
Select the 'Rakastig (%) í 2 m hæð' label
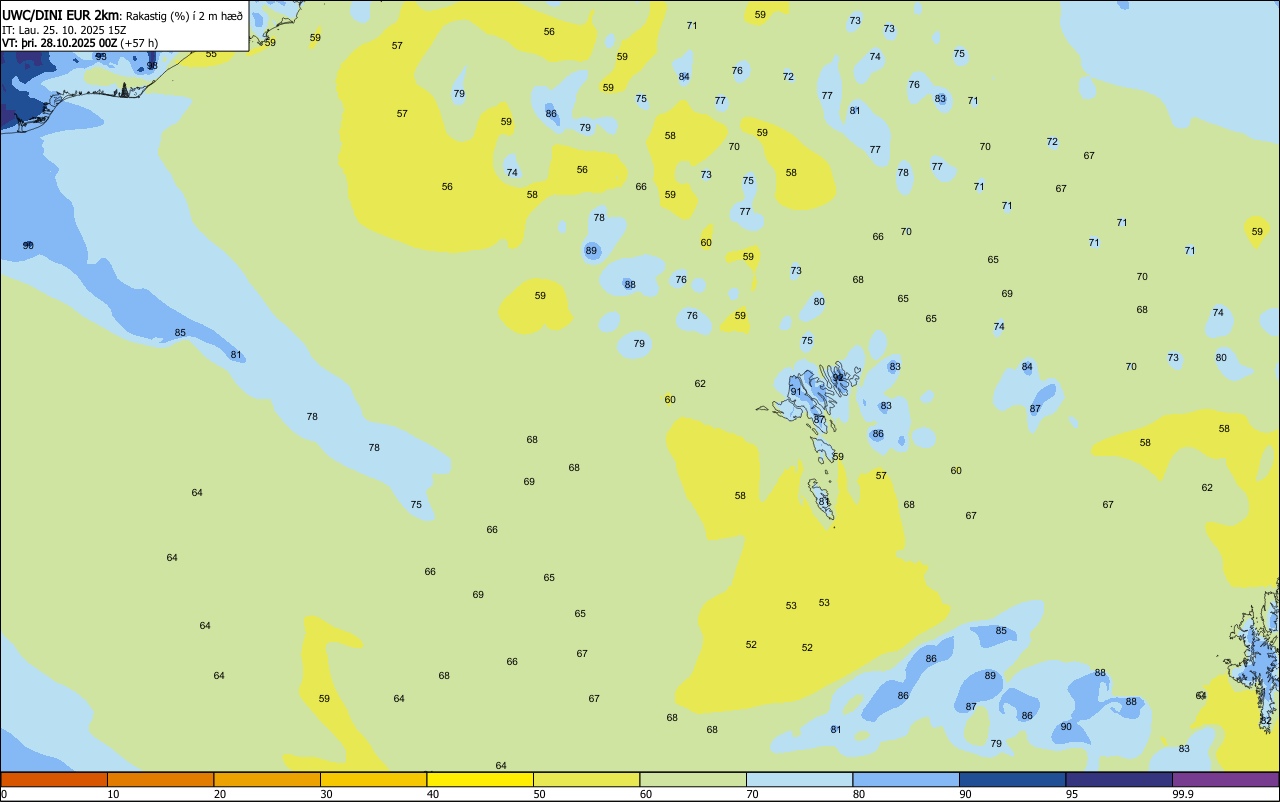[x=184, y=16]
